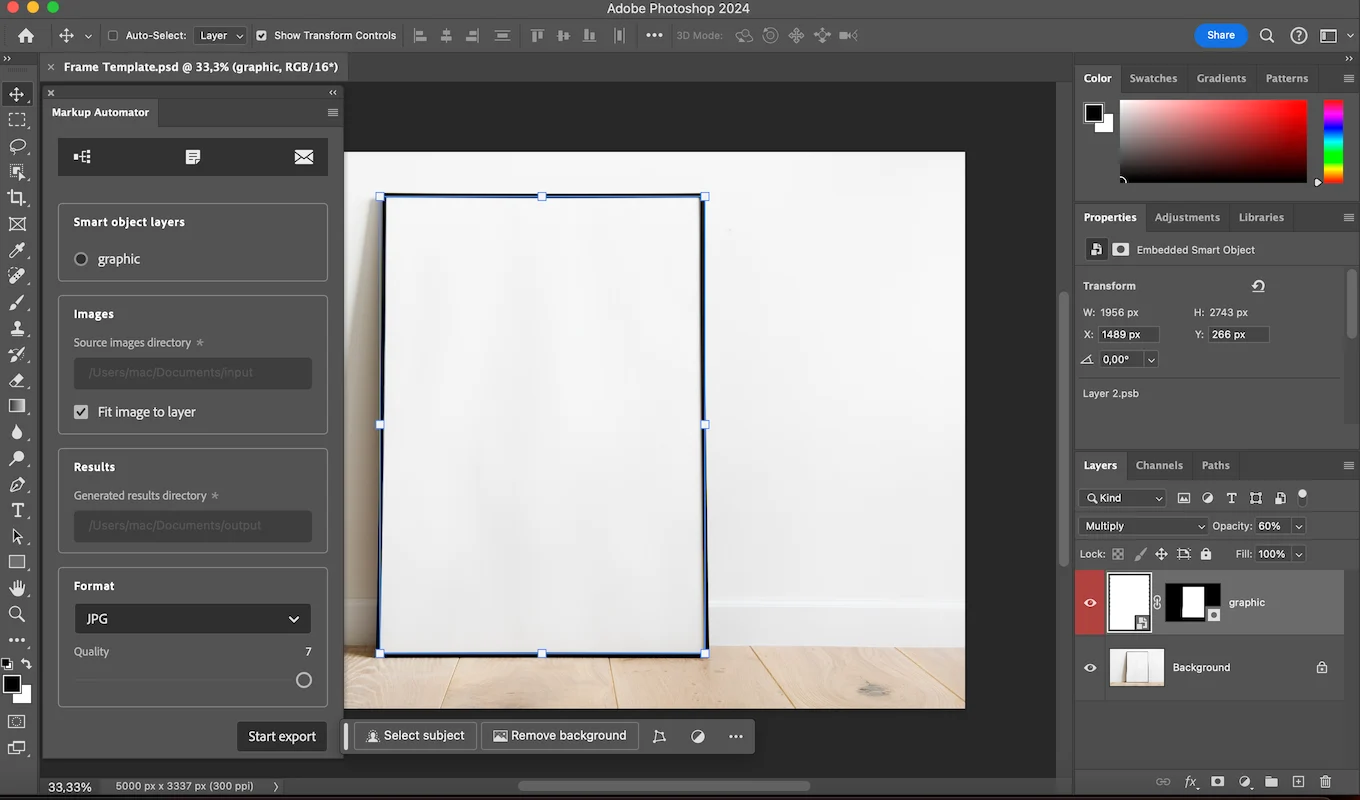Select the Hand tool
1360x800 pixels.
tap(17, 588)
